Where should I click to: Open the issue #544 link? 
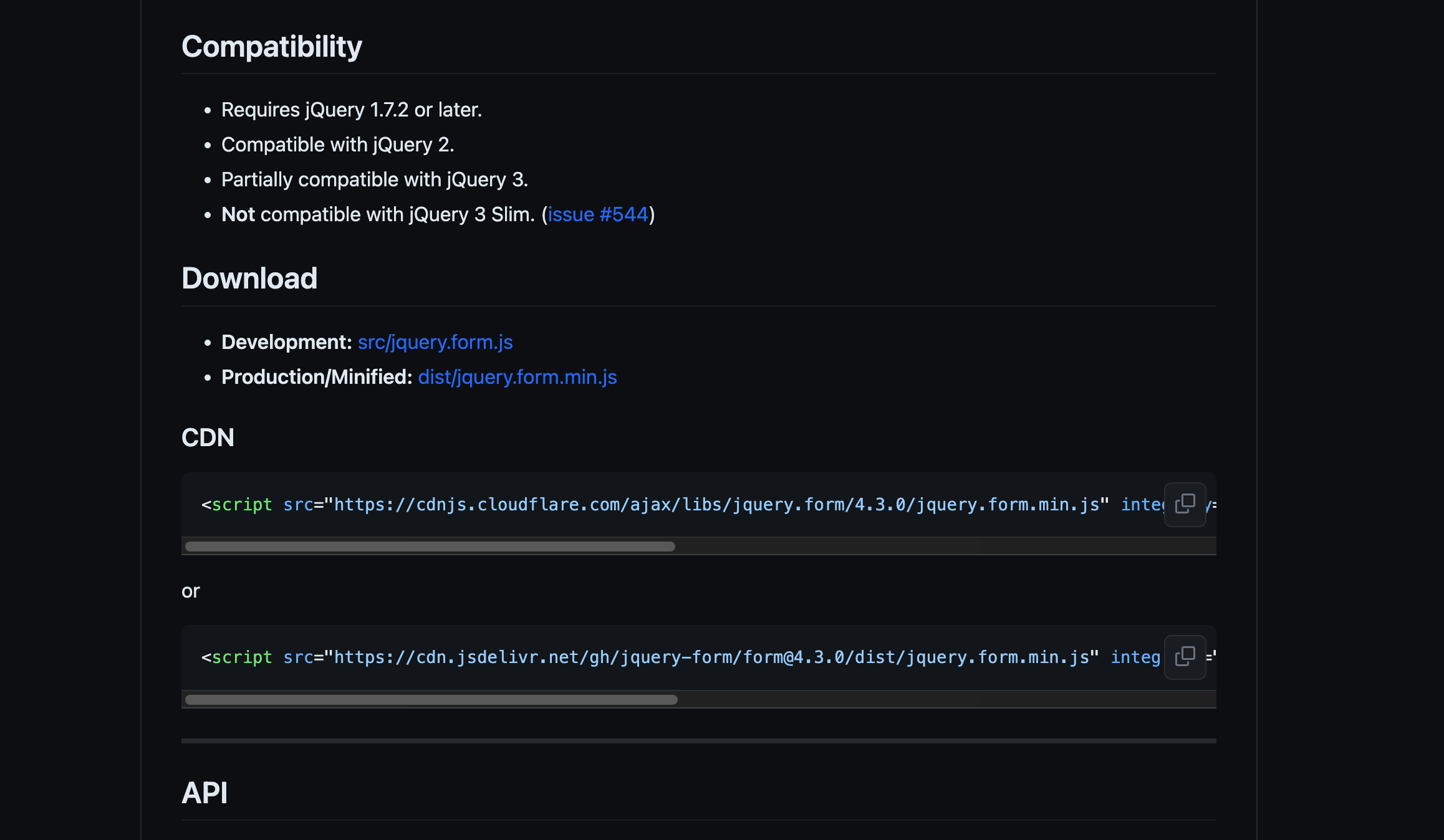[x=598, y=214]
